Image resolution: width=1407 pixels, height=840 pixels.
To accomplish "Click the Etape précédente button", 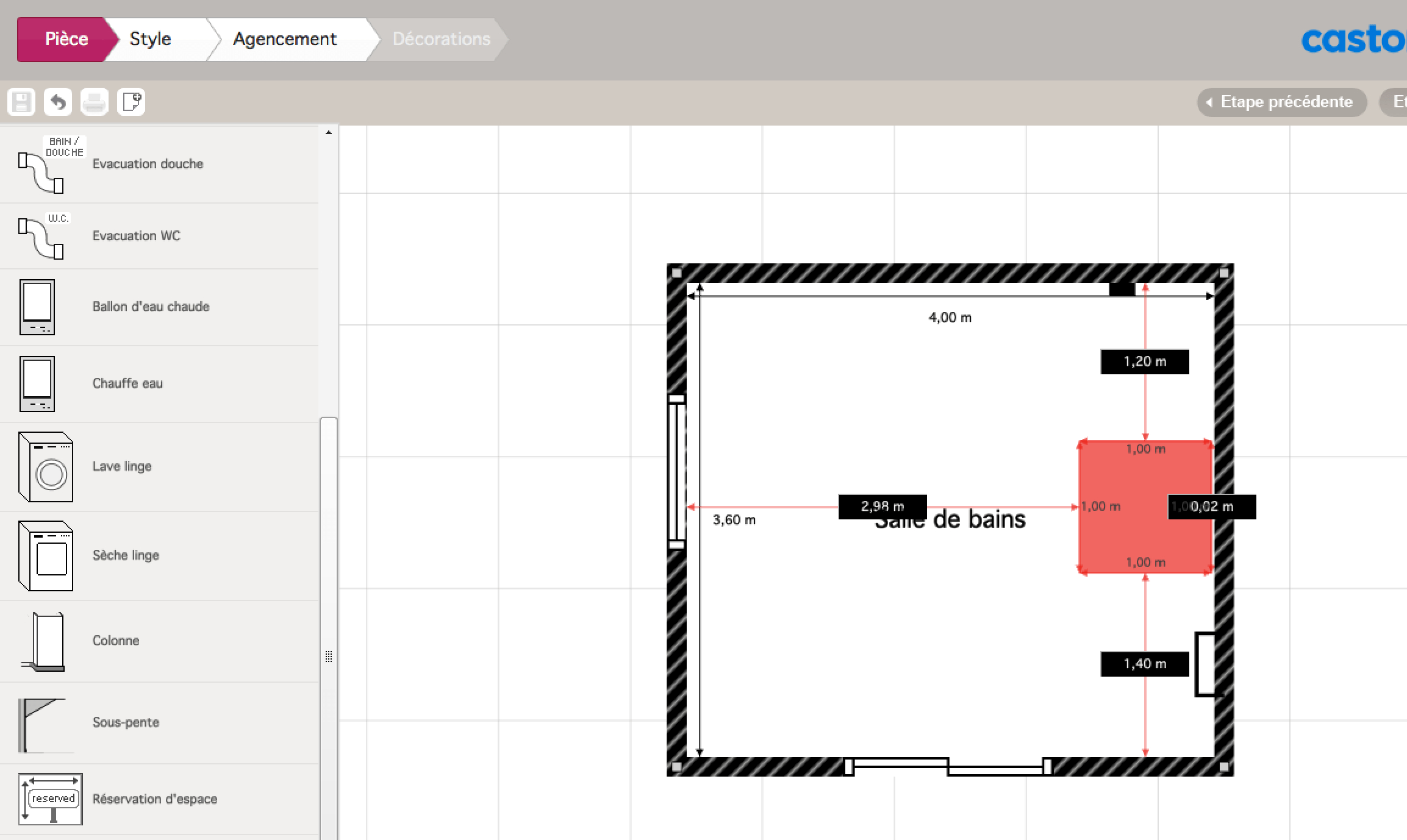I will [x=1281, y=102].
